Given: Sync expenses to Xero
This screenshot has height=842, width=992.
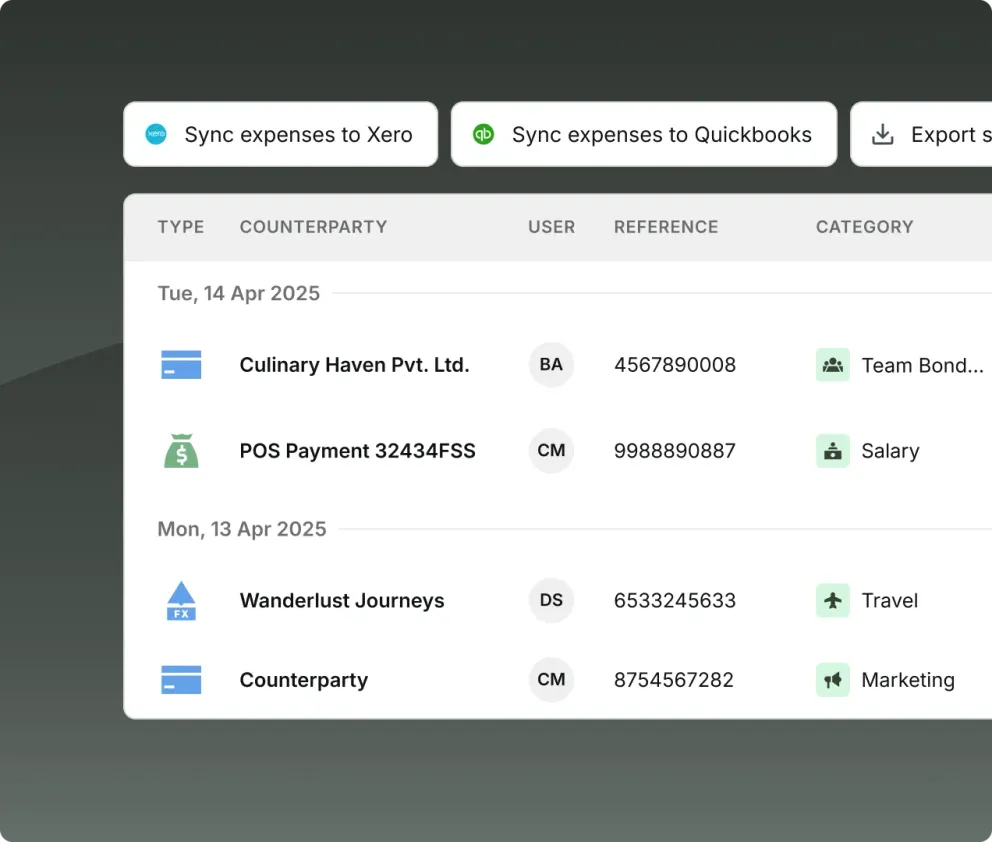Looking at the screenshot, I should pos(280,134).
